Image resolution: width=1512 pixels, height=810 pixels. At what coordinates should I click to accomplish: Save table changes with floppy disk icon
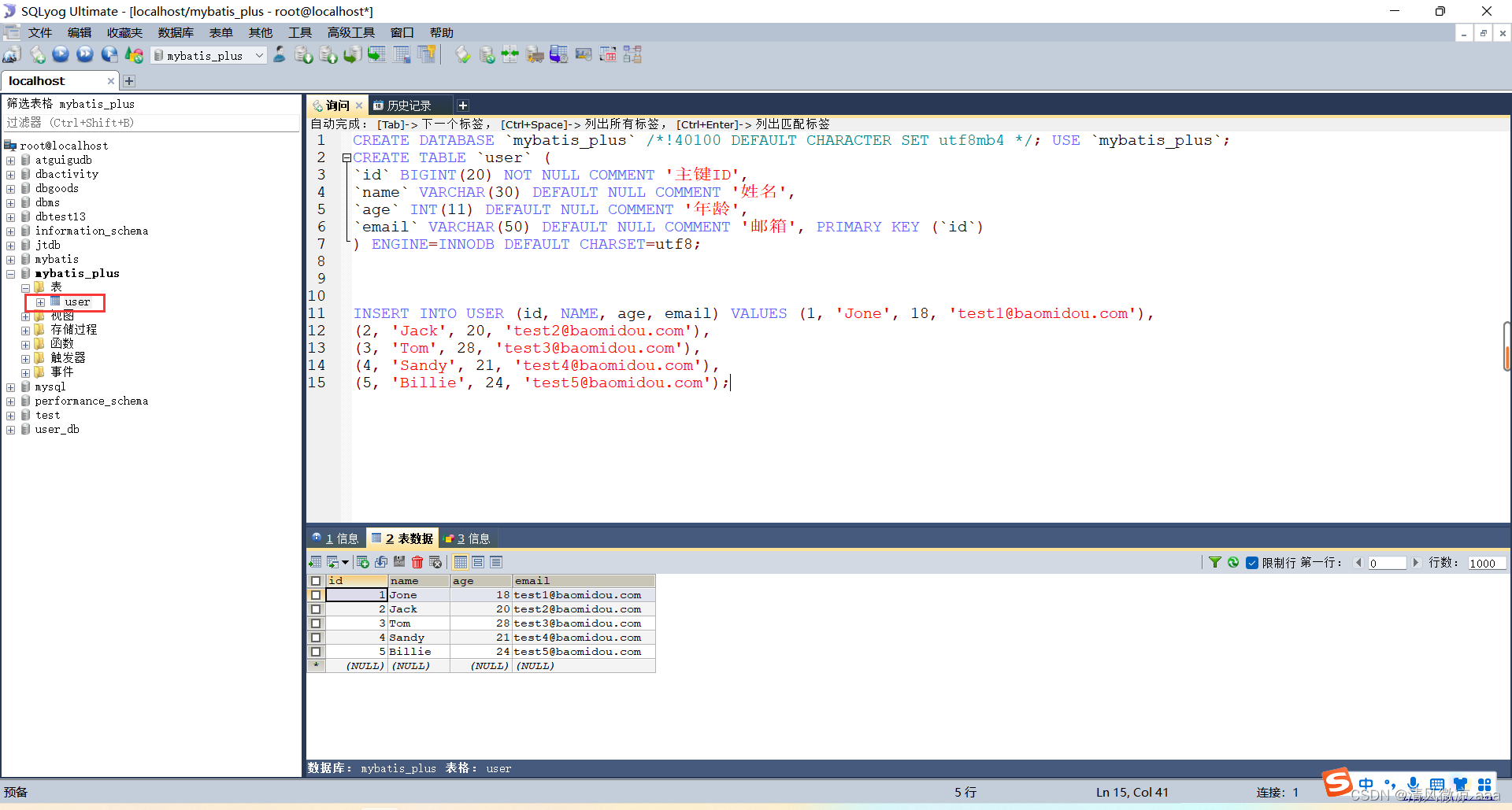pyautogui.click(x=399, y=562)
